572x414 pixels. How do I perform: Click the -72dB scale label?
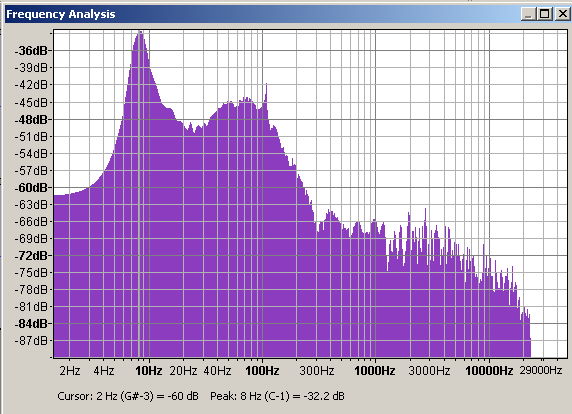click(31, 256)
